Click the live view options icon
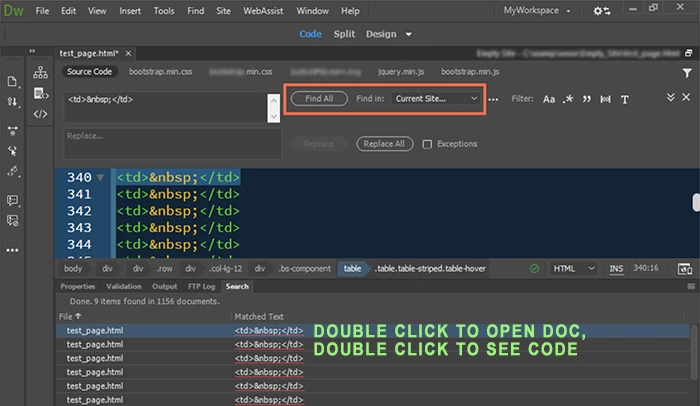This screenshot has height=406, width=700. 41,93
